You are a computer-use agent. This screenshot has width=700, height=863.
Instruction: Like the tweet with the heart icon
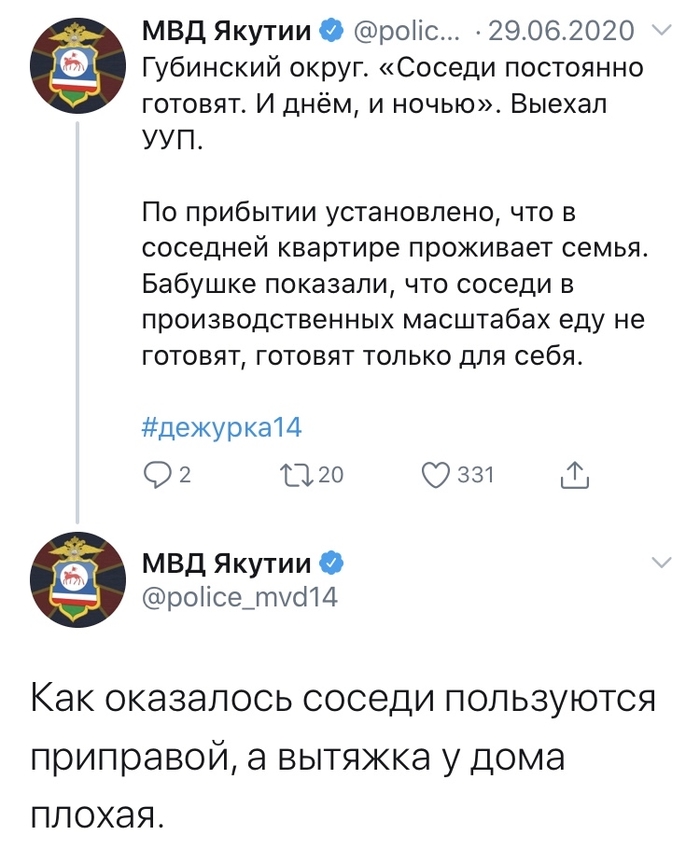tap(435, 476)
